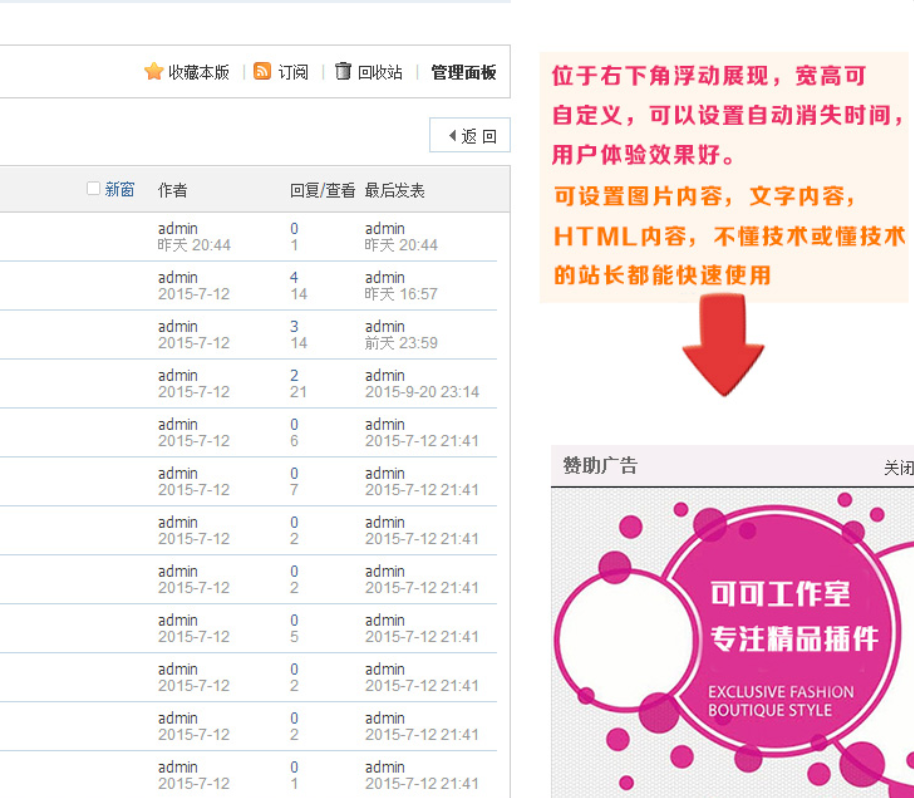
Task: Select the 最后发表 column header
Action: [x=395, y=190]
